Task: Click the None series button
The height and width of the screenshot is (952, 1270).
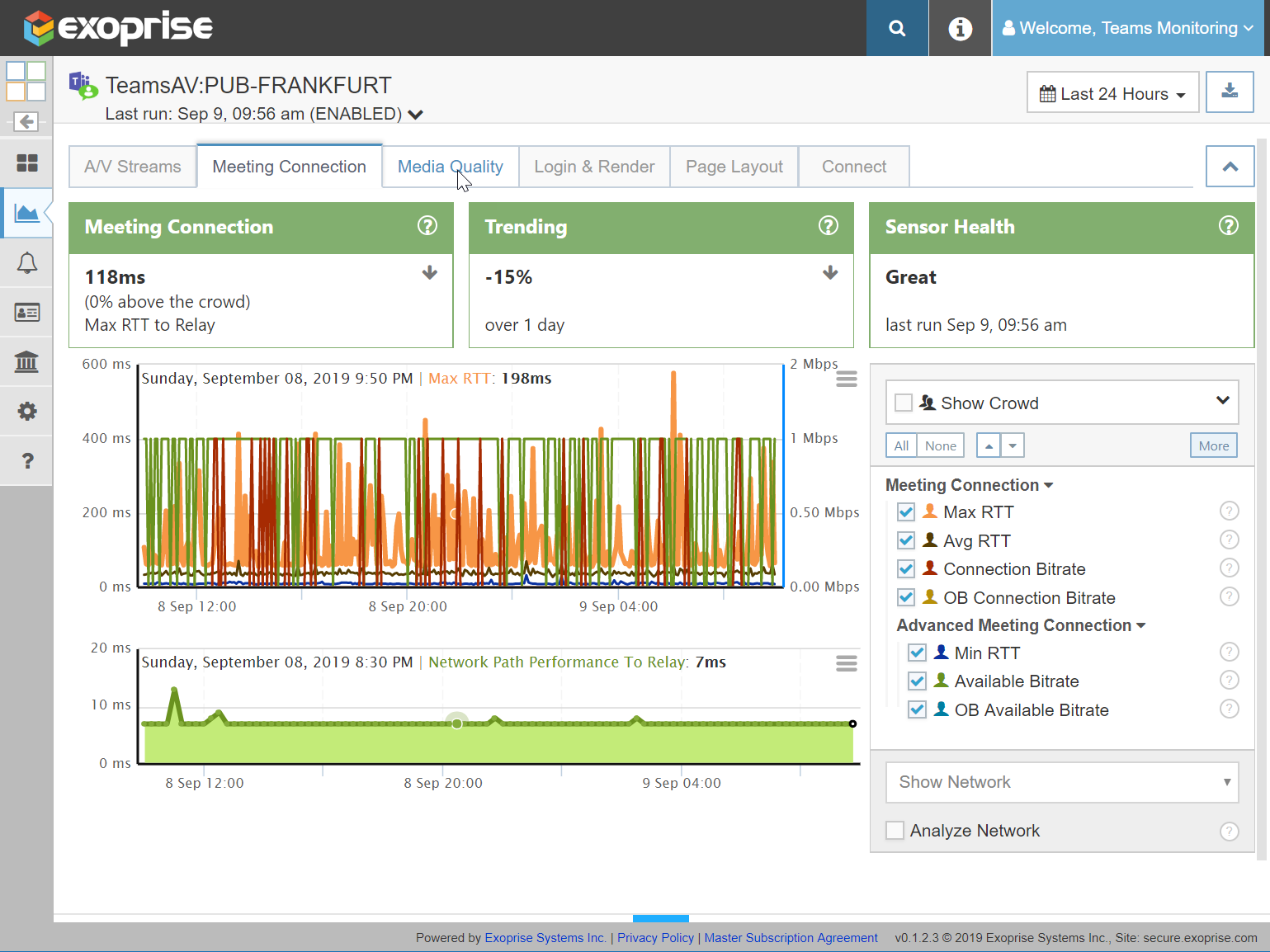Action: (941, 445)
